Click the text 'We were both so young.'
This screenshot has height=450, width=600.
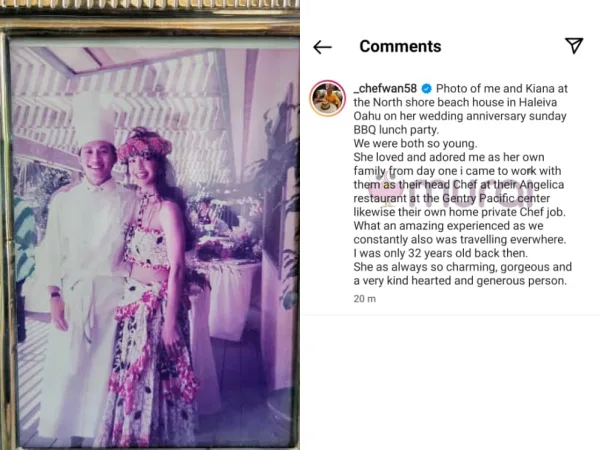(x=415, y=143)
